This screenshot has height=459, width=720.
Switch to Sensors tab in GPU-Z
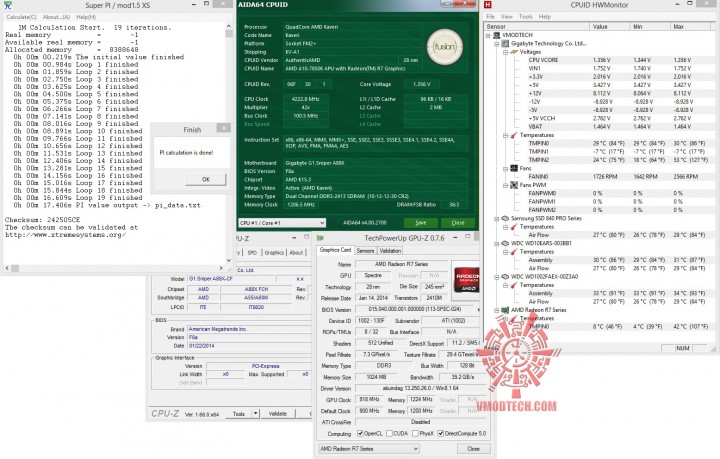tap(365, 251)
